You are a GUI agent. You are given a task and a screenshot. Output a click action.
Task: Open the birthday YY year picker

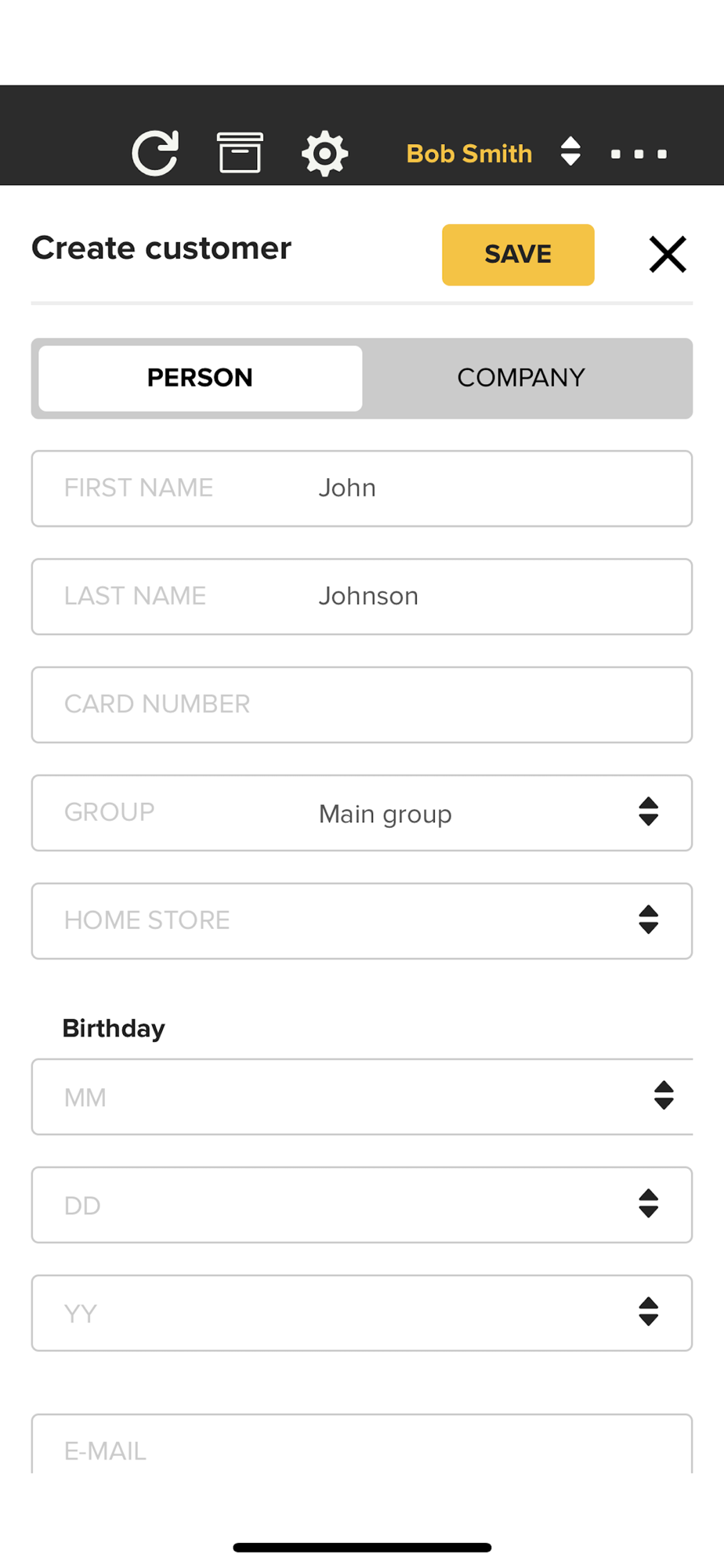360,1313
